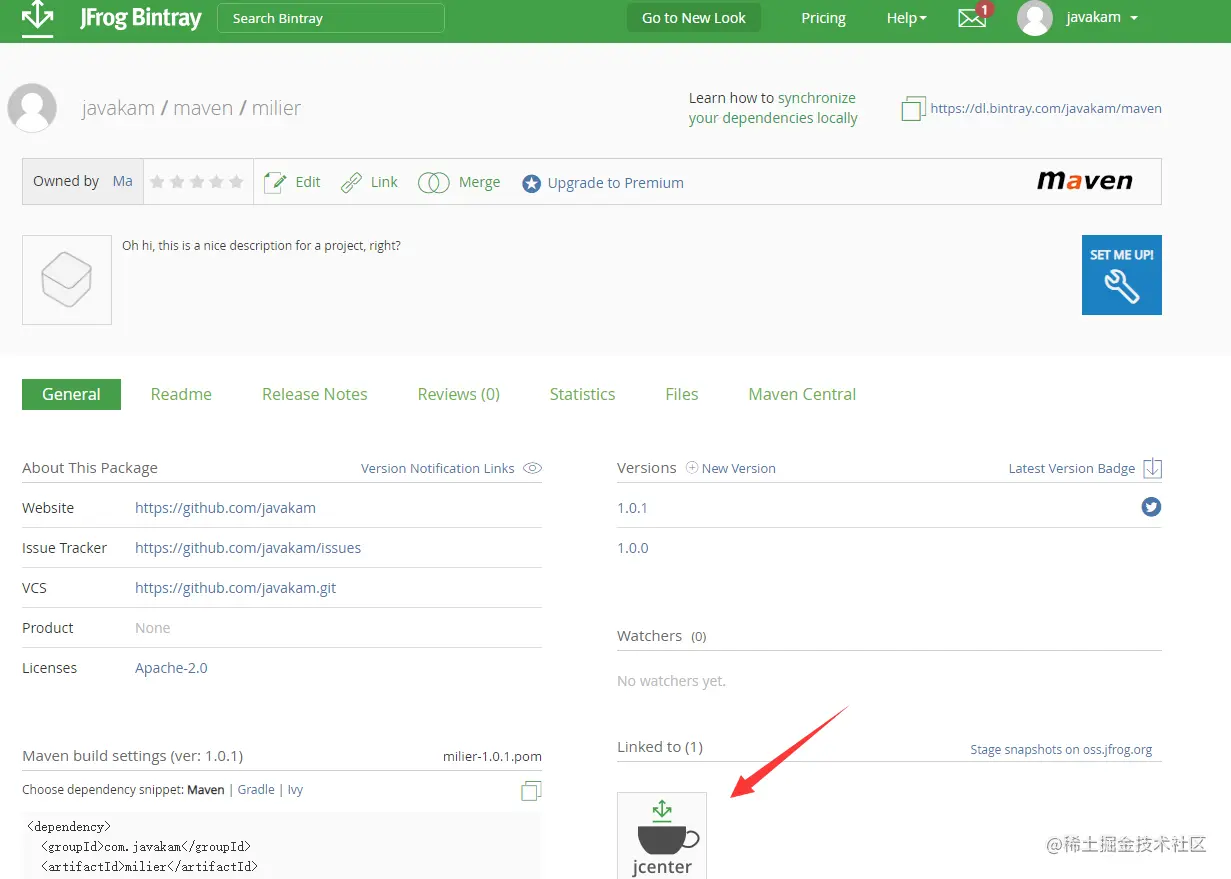Open the Maven Central tab
1231x879 pixels.
(802, 394)
